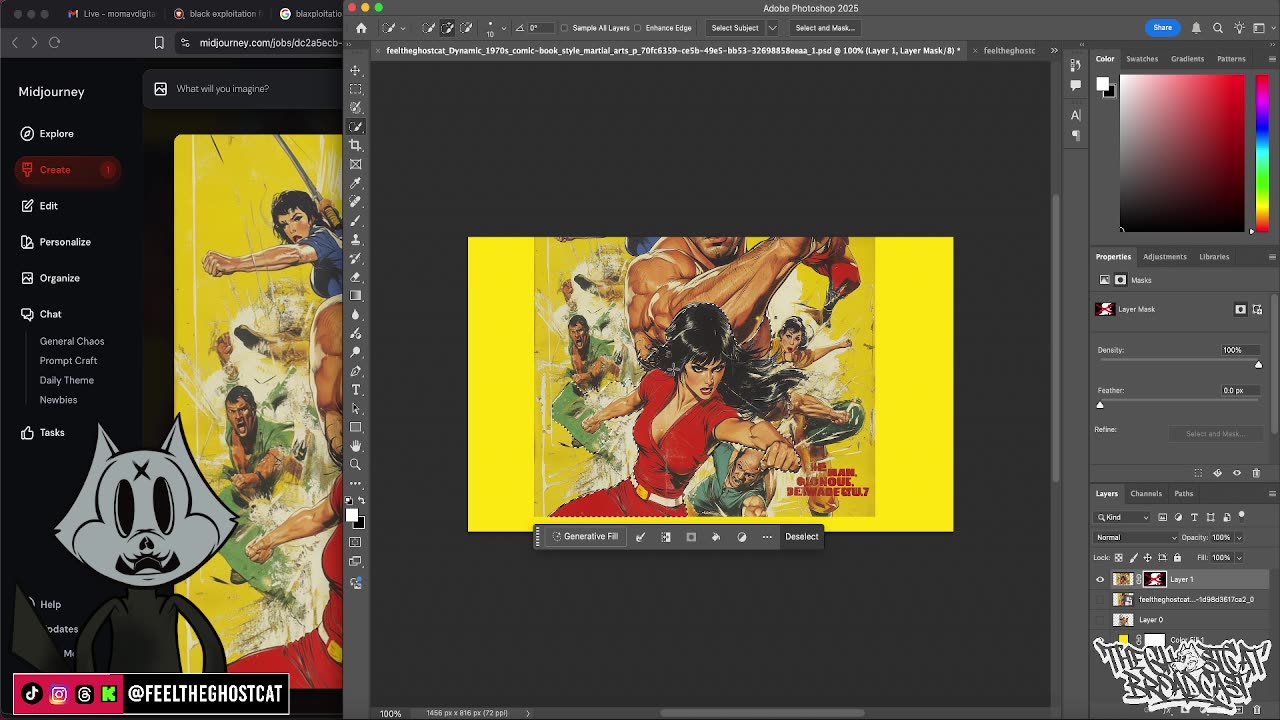
Task: Open Layers panel menu
Action: [x=1272, y=493]
